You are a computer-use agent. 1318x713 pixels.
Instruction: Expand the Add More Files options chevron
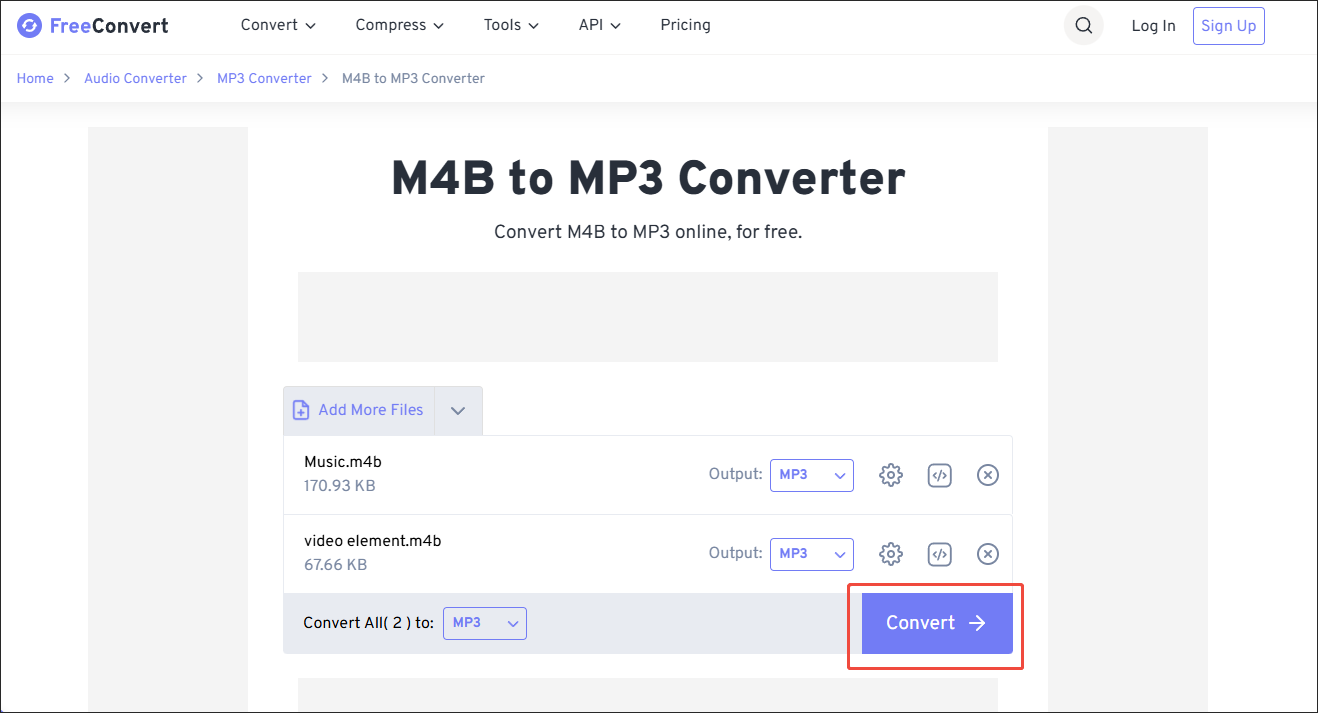click(458, 410)
